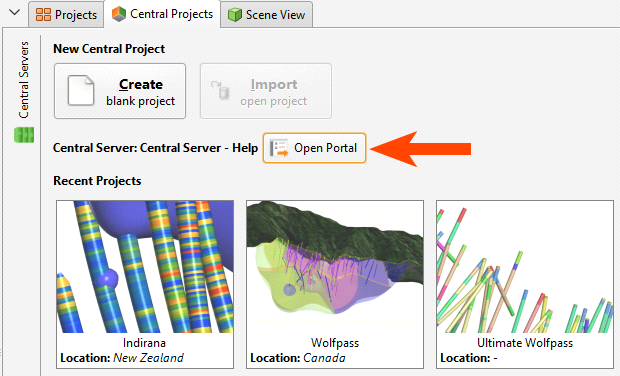Click the orange grid icon on Projects tab
Viewport: 620px width, 376px height.
click(x=43, y=15)
